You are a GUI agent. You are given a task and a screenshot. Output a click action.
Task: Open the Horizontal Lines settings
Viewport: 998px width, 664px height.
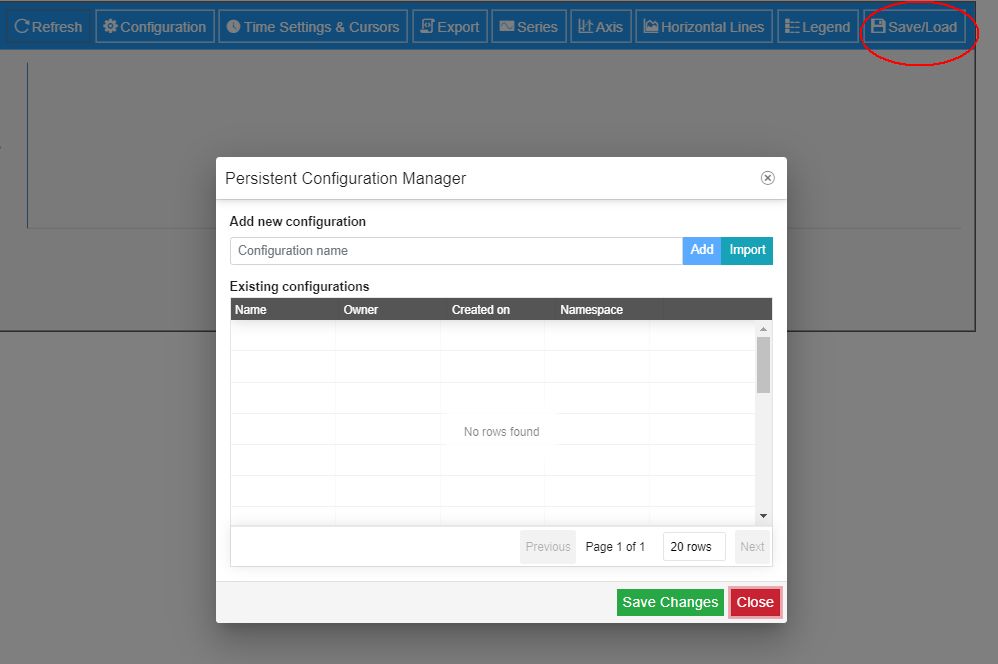click(x=704, y=27)
